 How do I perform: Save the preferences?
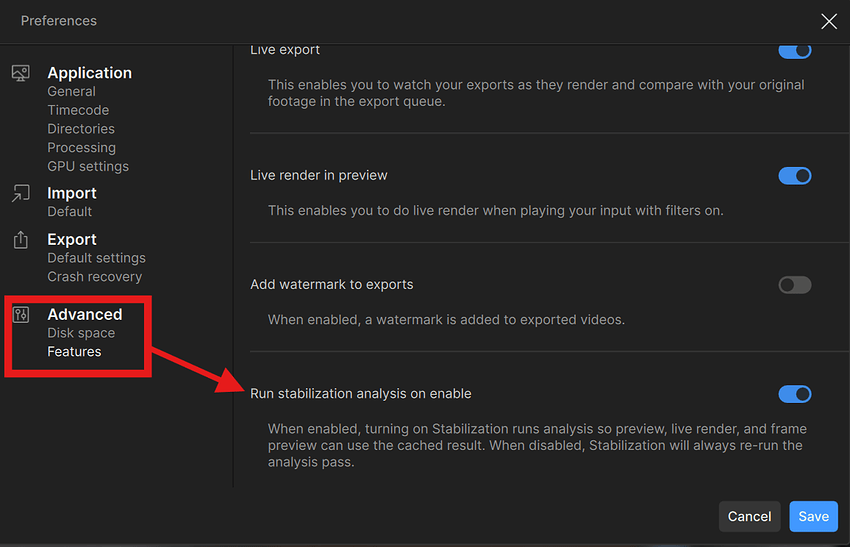[x=813, y=517]
